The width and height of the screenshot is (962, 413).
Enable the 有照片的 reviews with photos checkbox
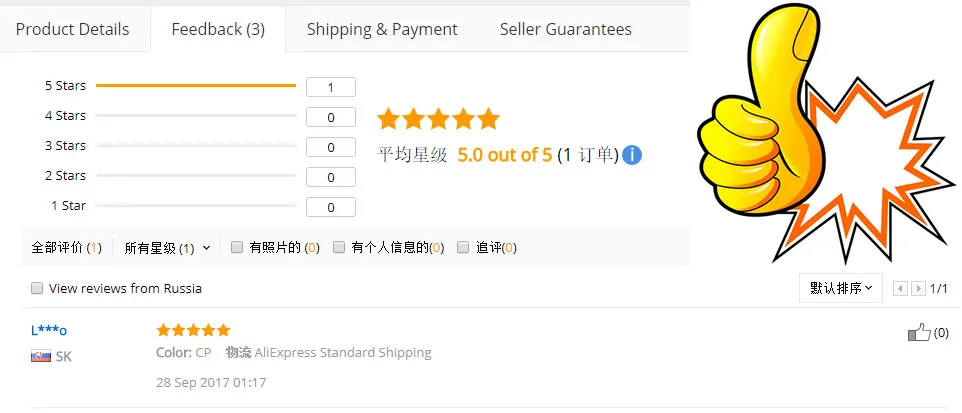[x=237, y=247]
